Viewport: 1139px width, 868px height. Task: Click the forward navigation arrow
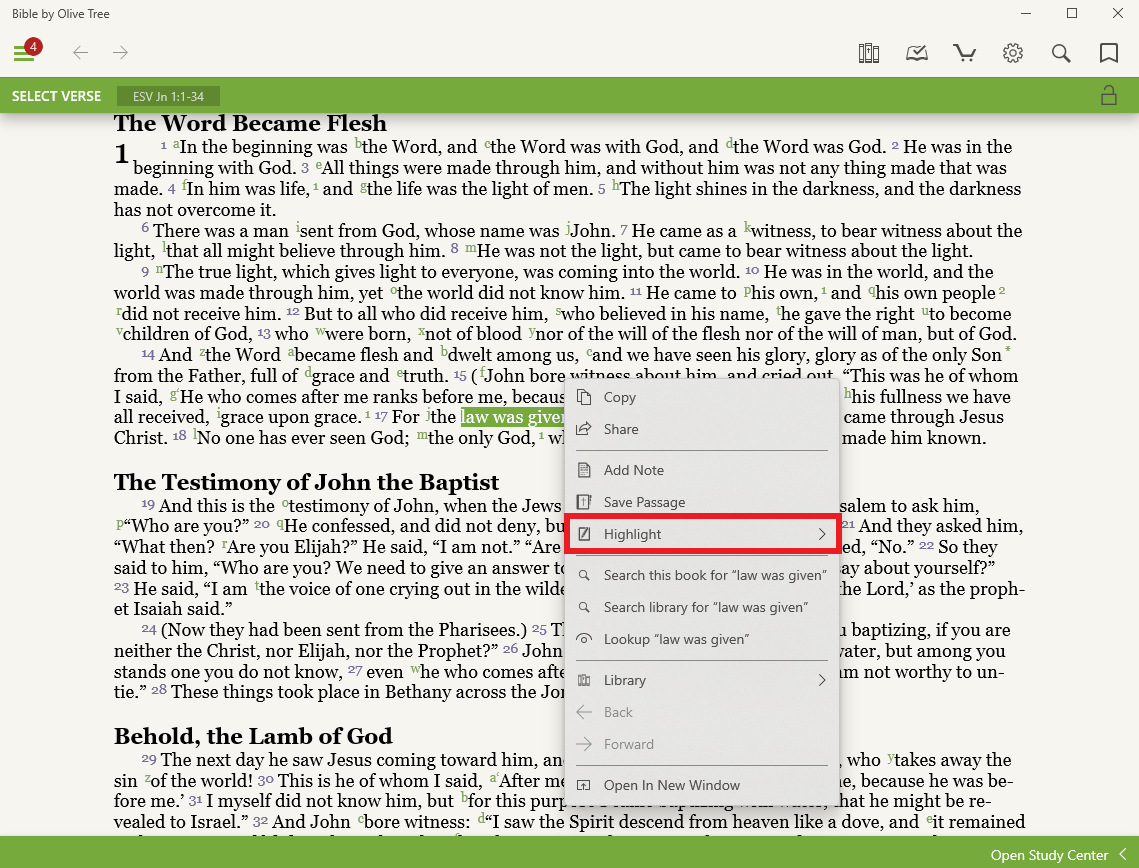120,53
